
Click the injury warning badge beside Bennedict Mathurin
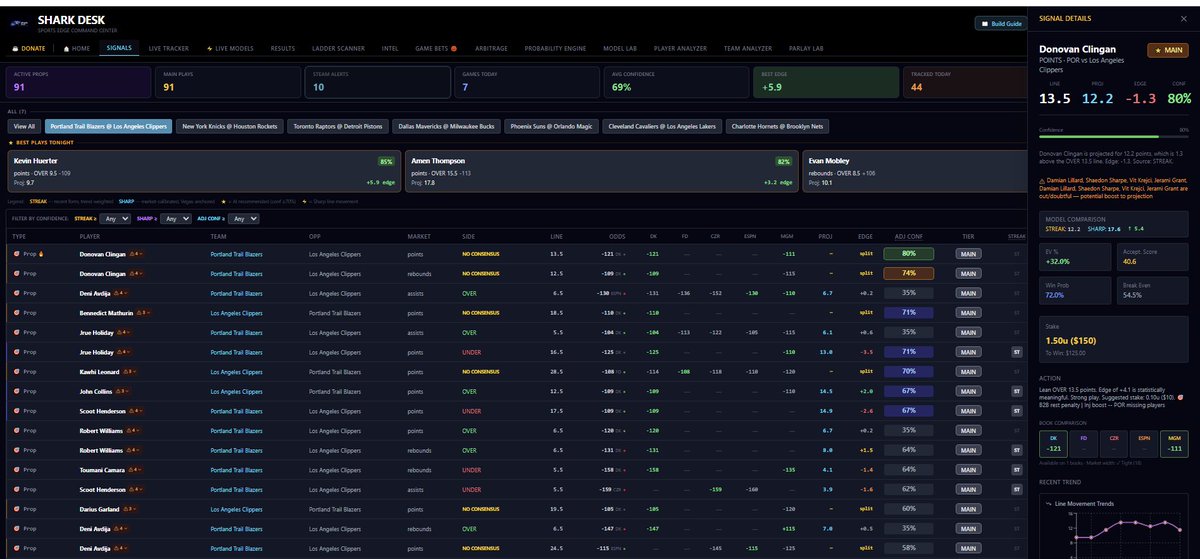pyautogui.click(x=141, y=313)
